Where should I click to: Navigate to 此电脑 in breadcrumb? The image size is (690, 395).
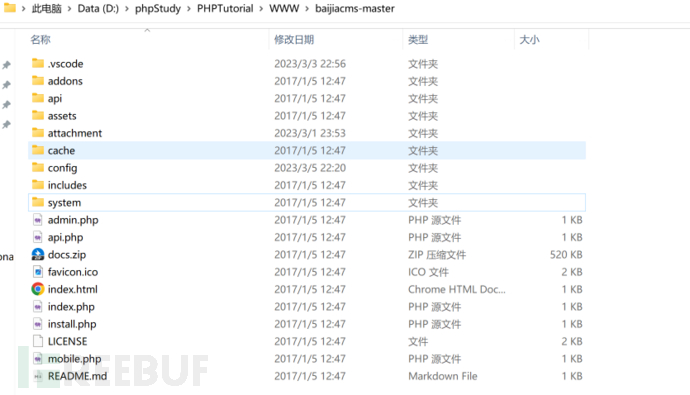pyautogui.click(x=47, y=8)
